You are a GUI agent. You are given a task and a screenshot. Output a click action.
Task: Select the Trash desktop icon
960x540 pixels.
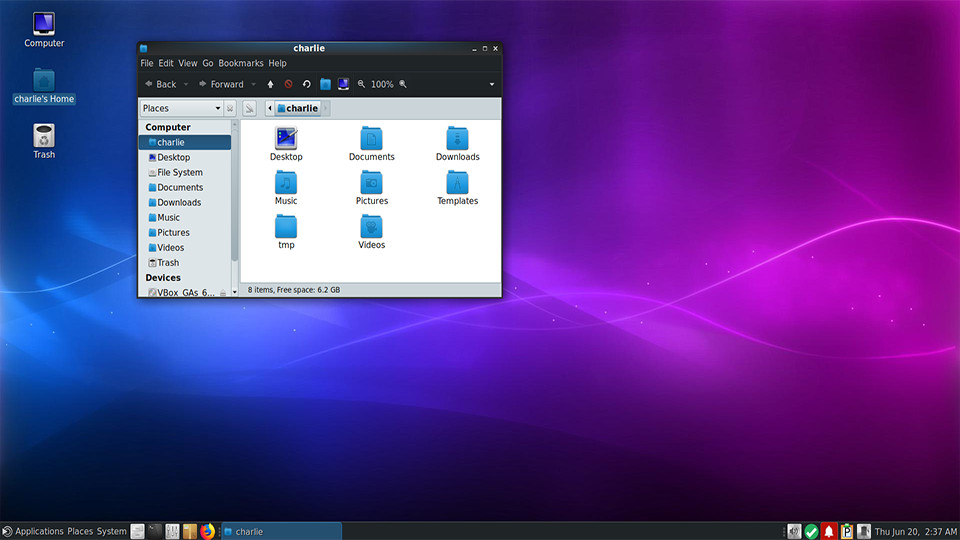click(x=43, y=141)
